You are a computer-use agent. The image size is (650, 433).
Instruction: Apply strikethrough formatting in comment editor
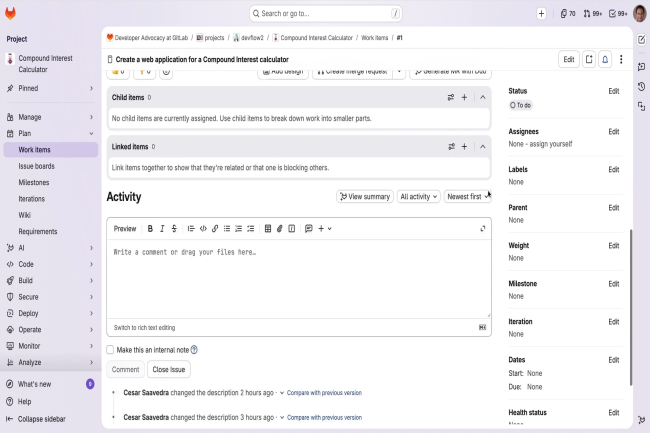coord(174,229)
